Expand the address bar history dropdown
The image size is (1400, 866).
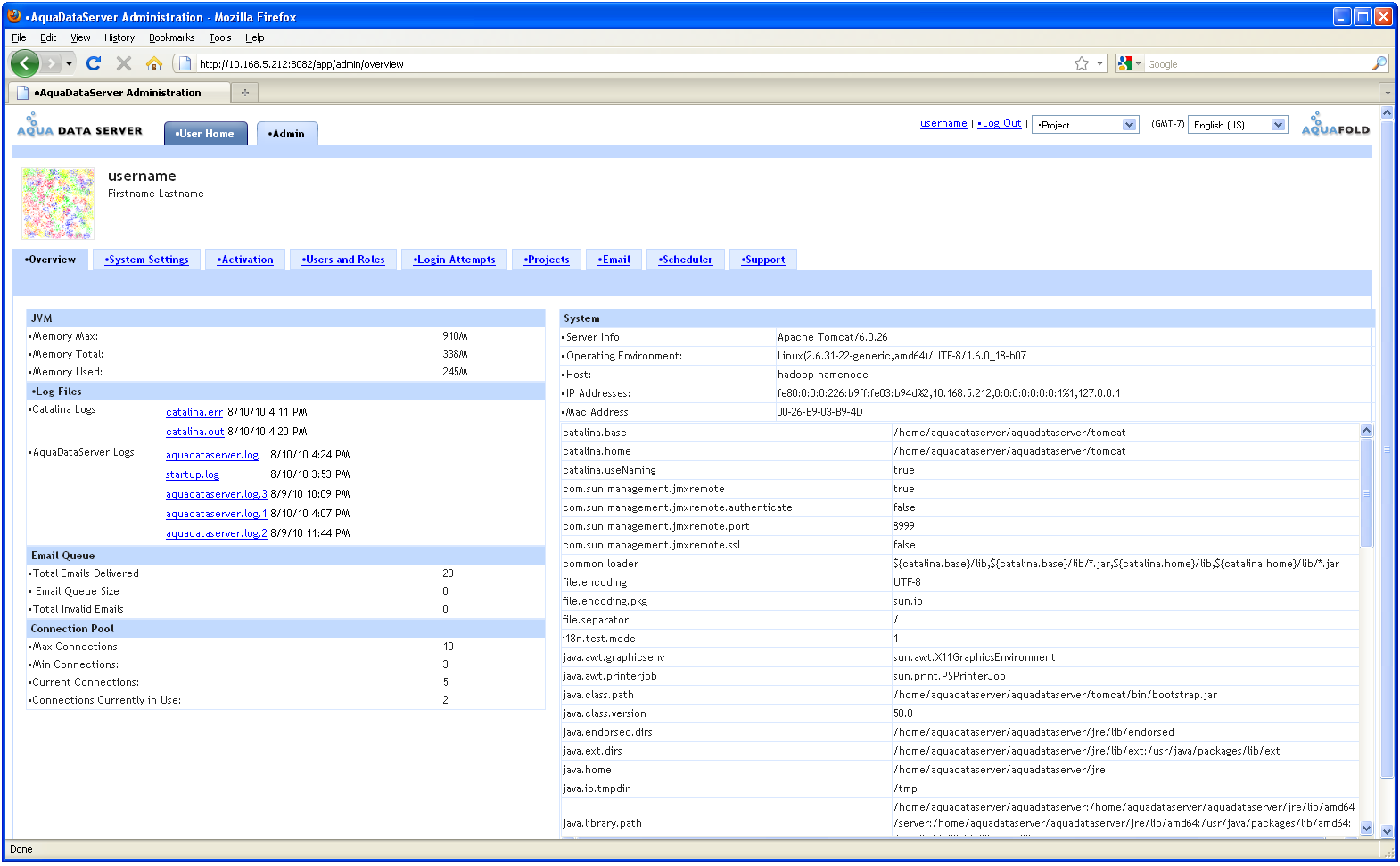tap(1100, 63)
